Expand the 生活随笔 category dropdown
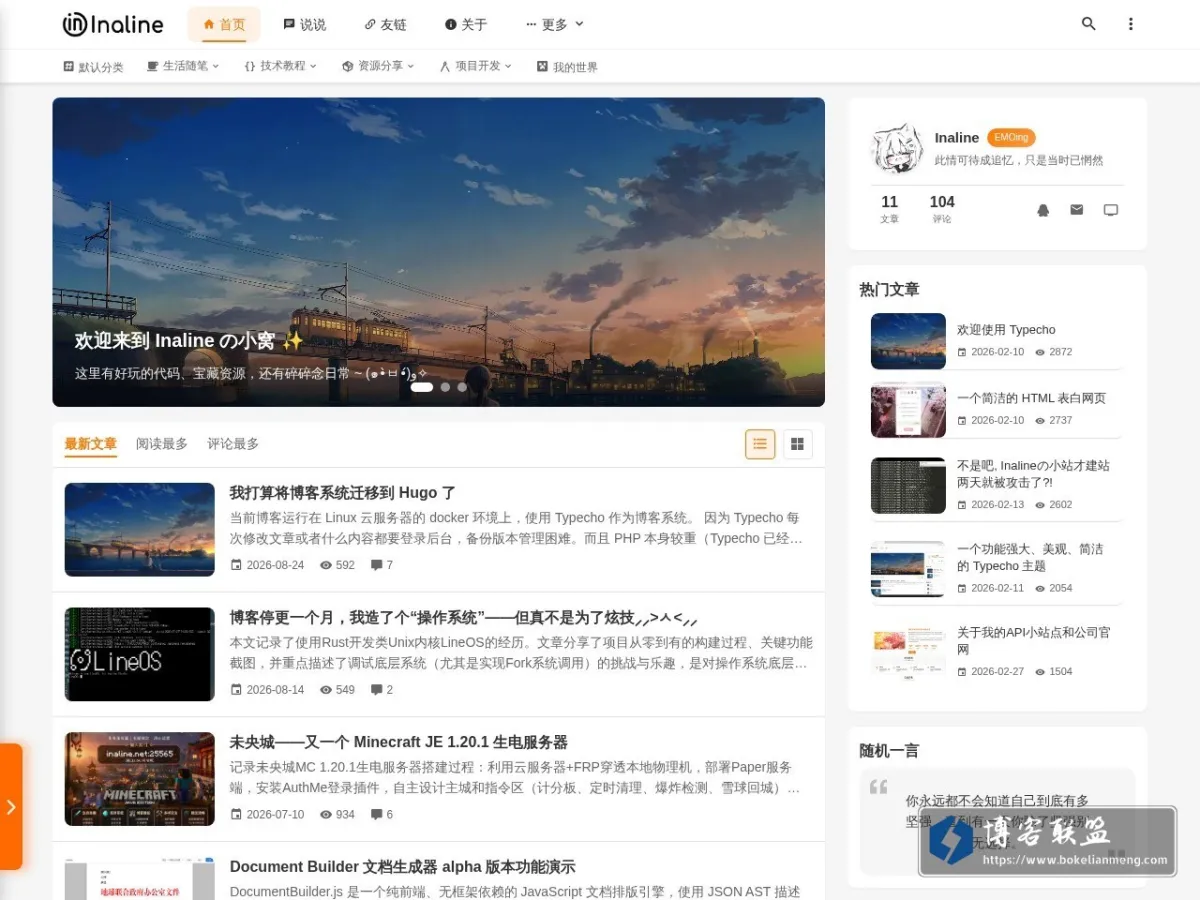Screen dimensions: 1200x900 183,66
